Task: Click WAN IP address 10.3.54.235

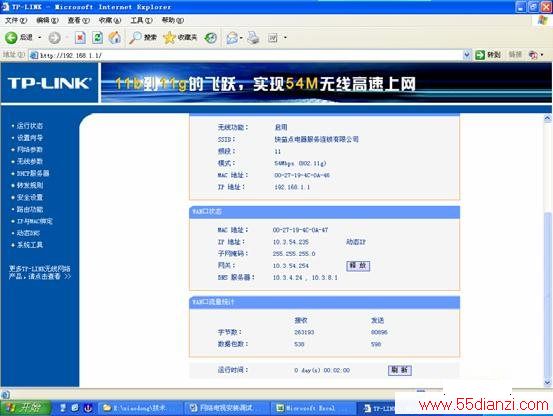Action: click(x=291, y=242)
